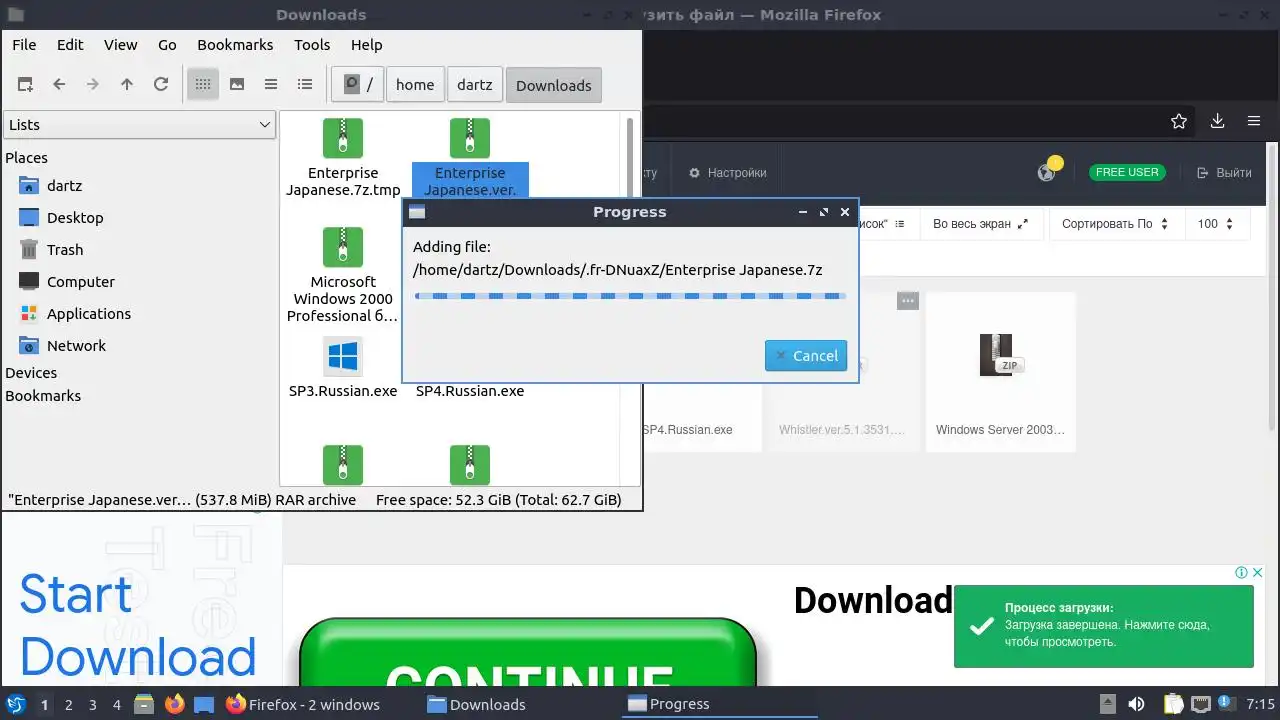Click 'SP4.Russian.exe' label in file manager
Screen dimensions: 1280x720
click(x=470, y=391)
